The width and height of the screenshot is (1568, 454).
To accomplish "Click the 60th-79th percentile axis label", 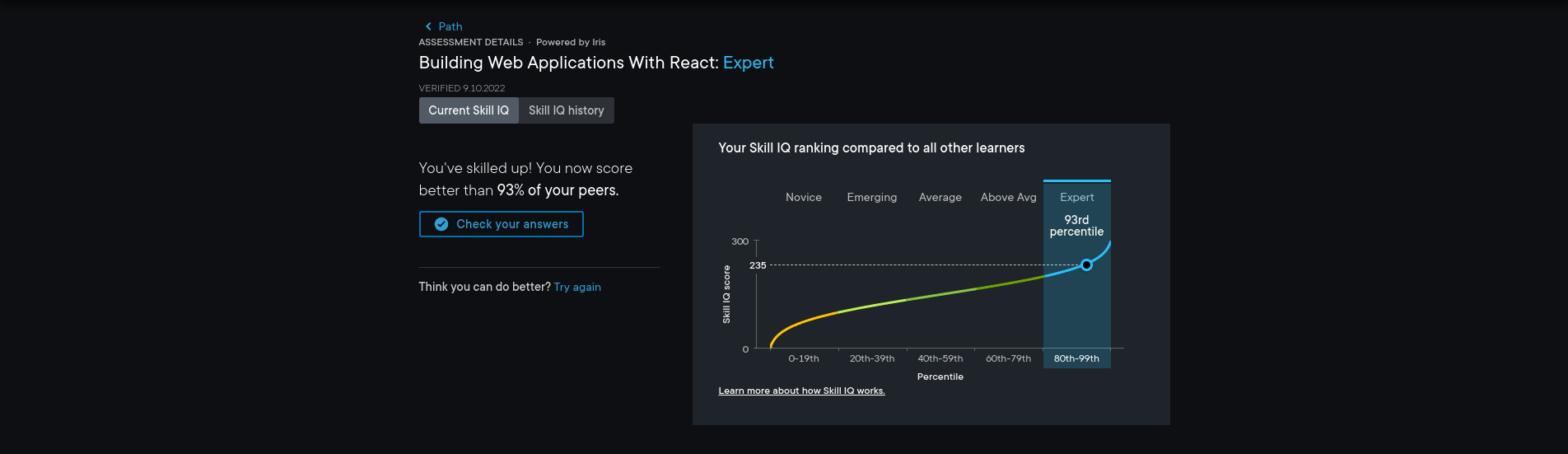I will [x=1009, y=358].
